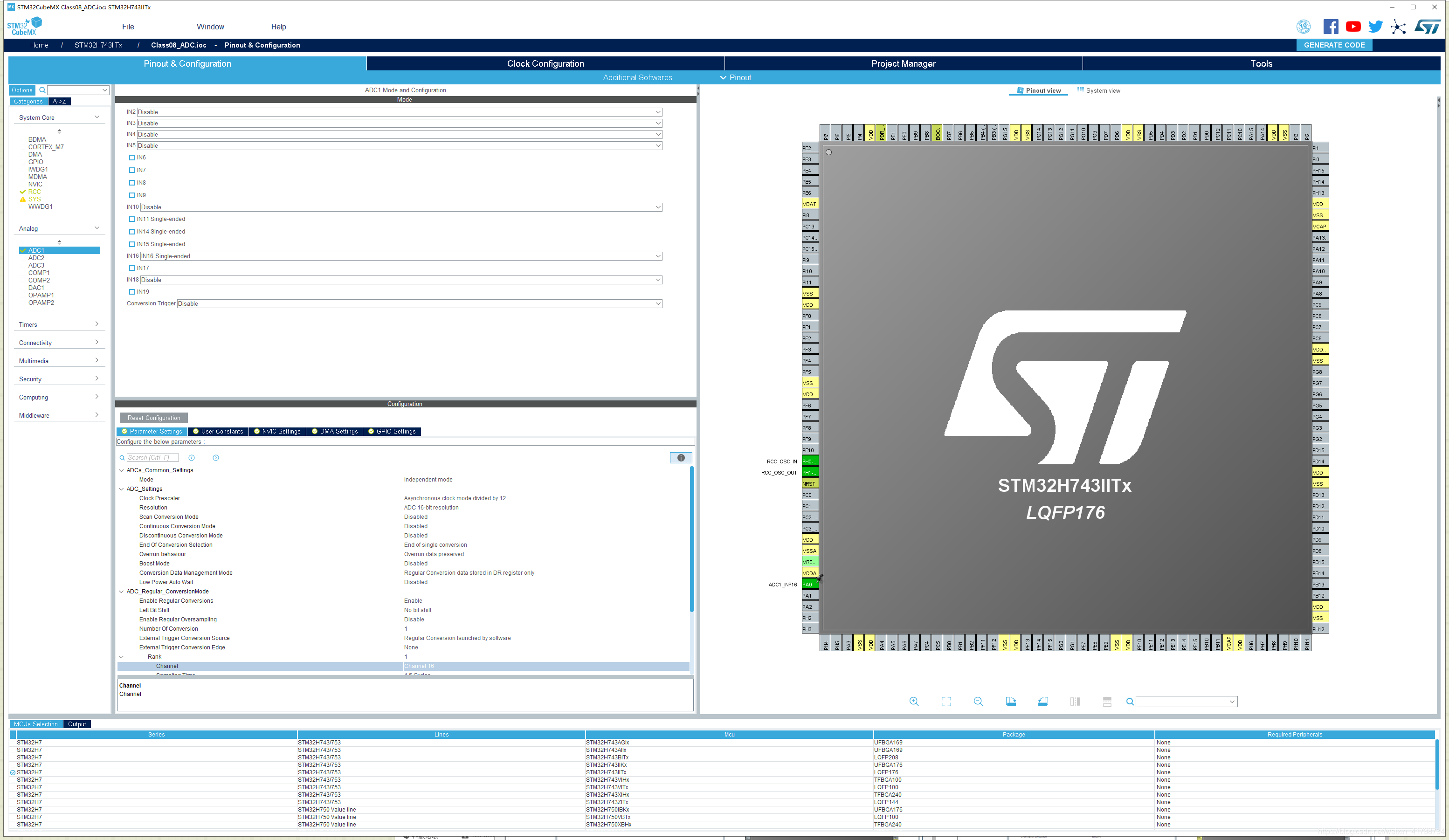Viewport: 1449px width, 840px height.
Task: Select the Clock Configuration tab
Action: (x=545, y=63)
